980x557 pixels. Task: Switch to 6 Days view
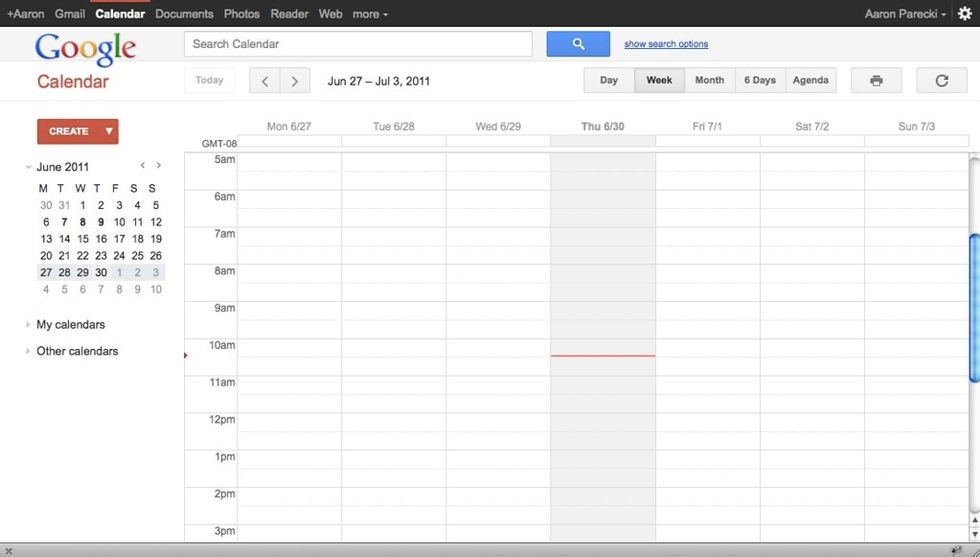(x=760, y=81)
